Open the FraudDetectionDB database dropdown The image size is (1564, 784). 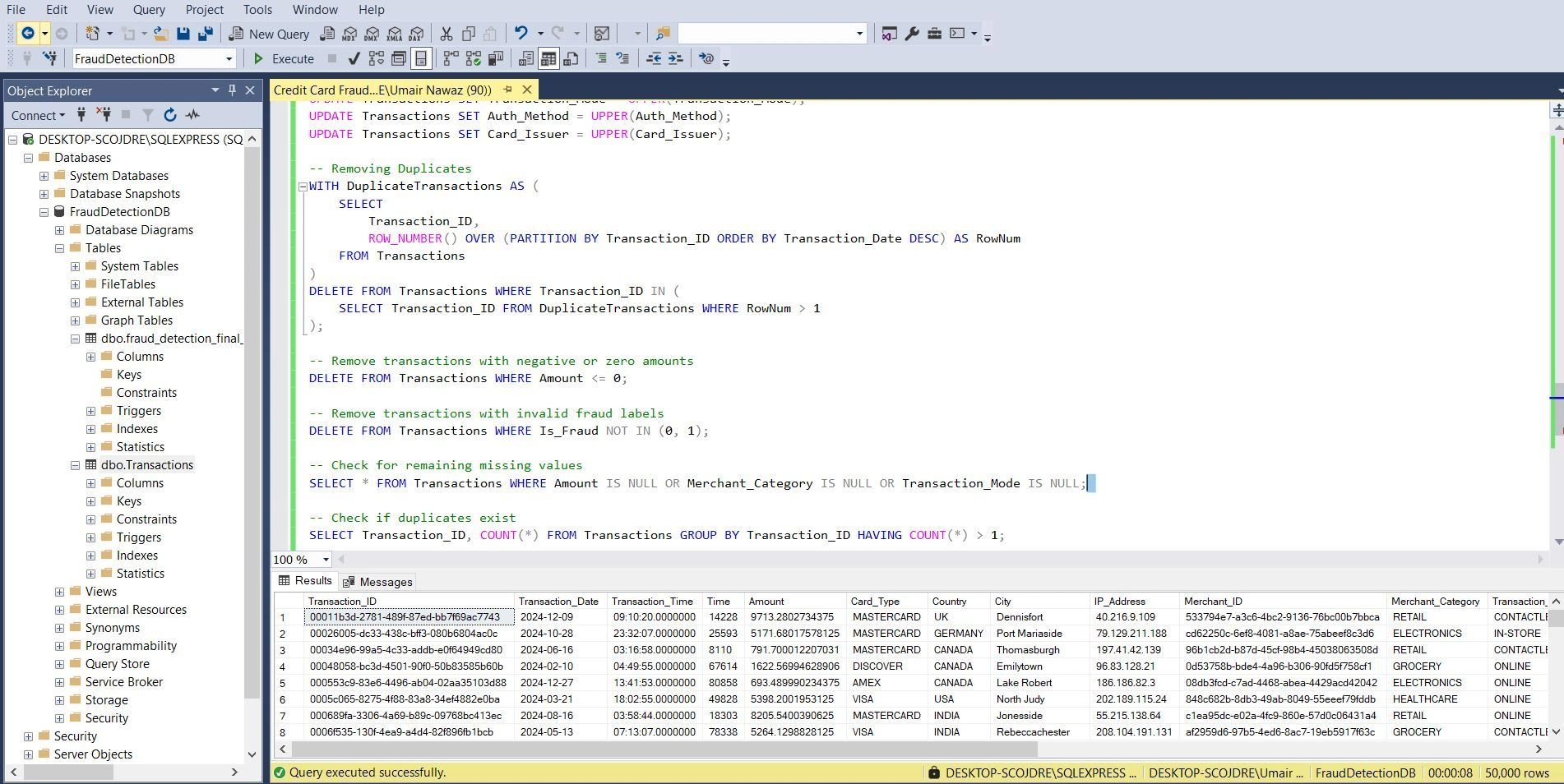click(x=229, y=58)
